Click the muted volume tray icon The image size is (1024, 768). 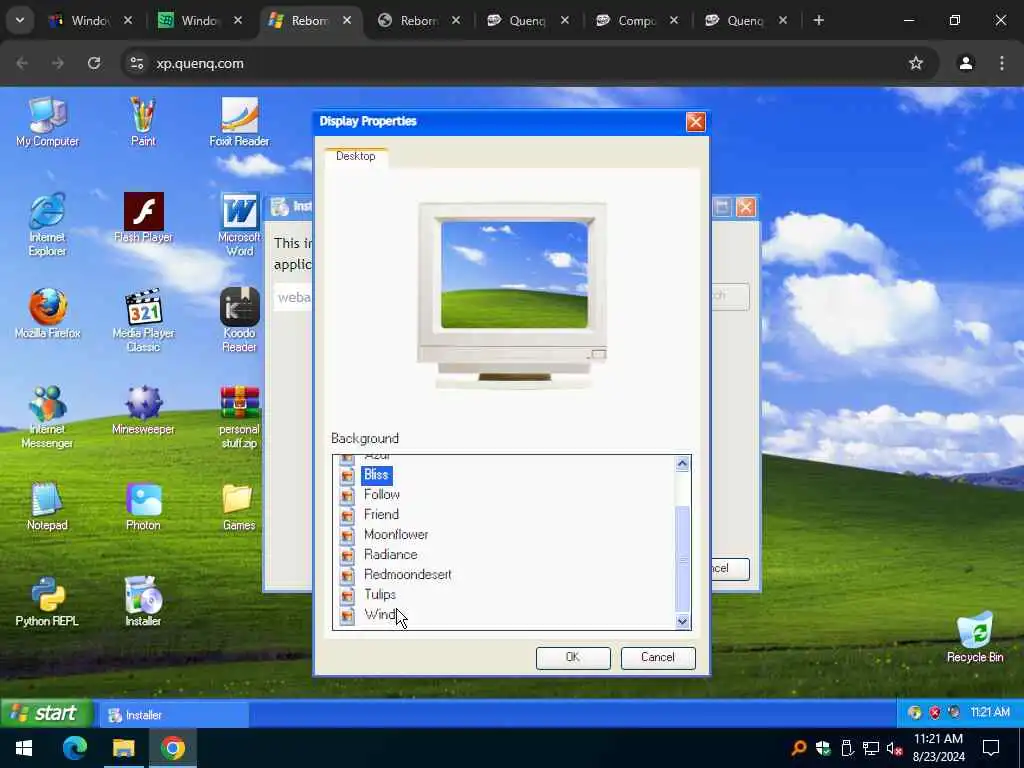[894, 748]
